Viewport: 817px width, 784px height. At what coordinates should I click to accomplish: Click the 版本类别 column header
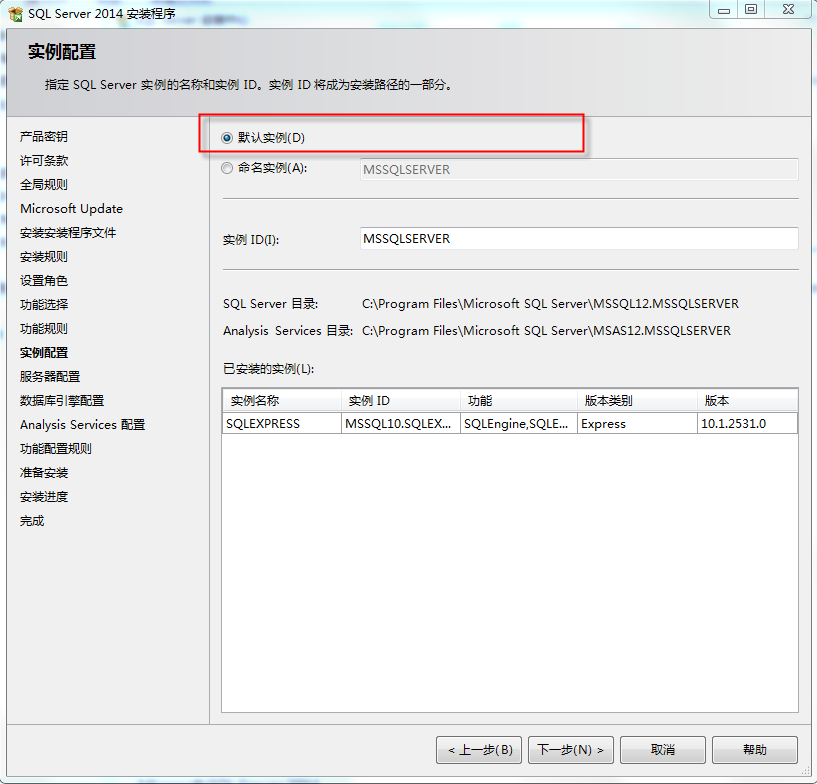click(637, 401)
